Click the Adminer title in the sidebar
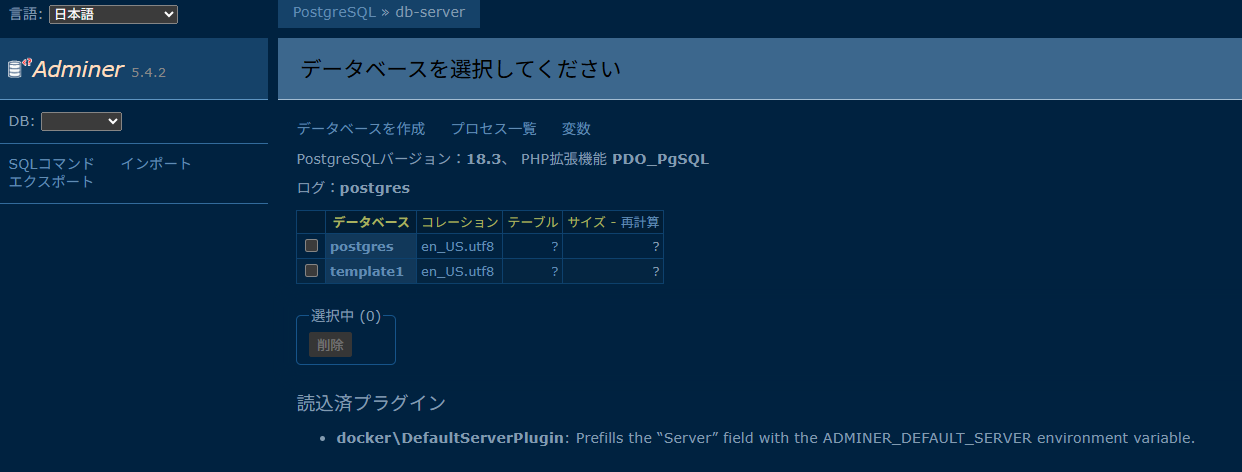The height and width of the screenshot is (472, 1242). point(78,69)
